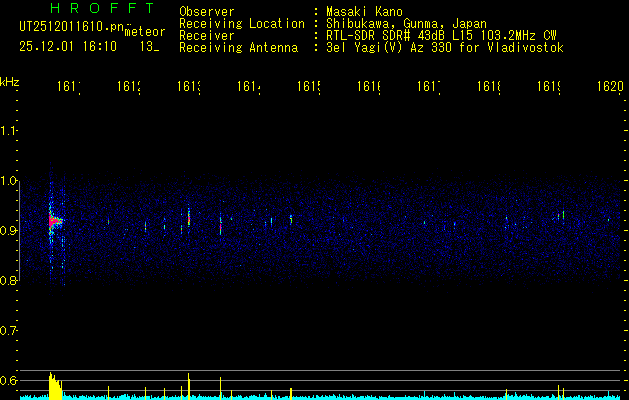Image resolution: width=629 pixels, height=400 pixels.
Task: Click the "Receiver" field label
Action: pos(207,36)
